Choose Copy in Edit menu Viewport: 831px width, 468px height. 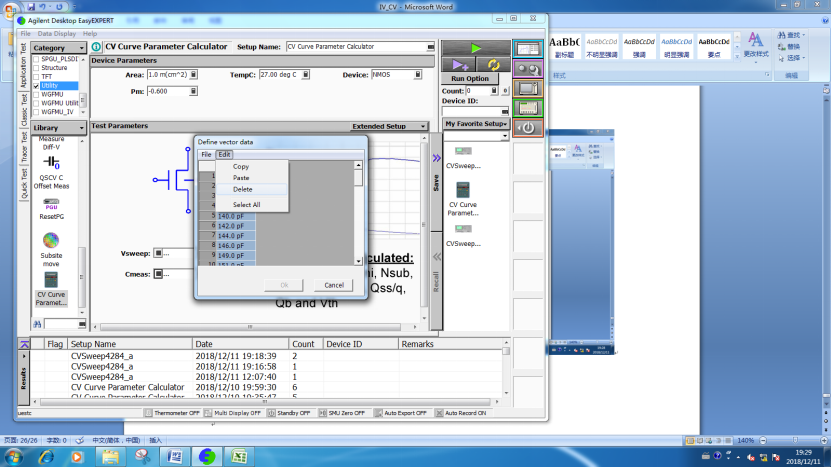[241, 166]
